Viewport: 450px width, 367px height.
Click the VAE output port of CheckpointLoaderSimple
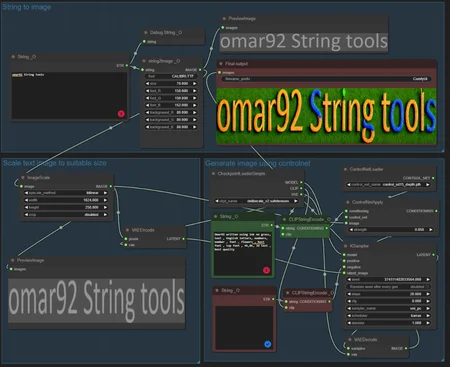301,194
